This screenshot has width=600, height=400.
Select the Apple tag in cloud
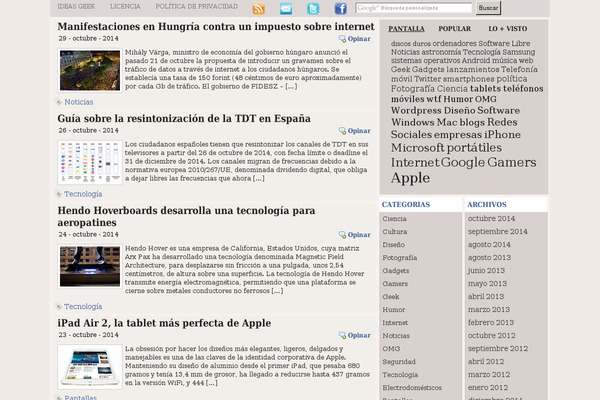click(x=410, y=178)
